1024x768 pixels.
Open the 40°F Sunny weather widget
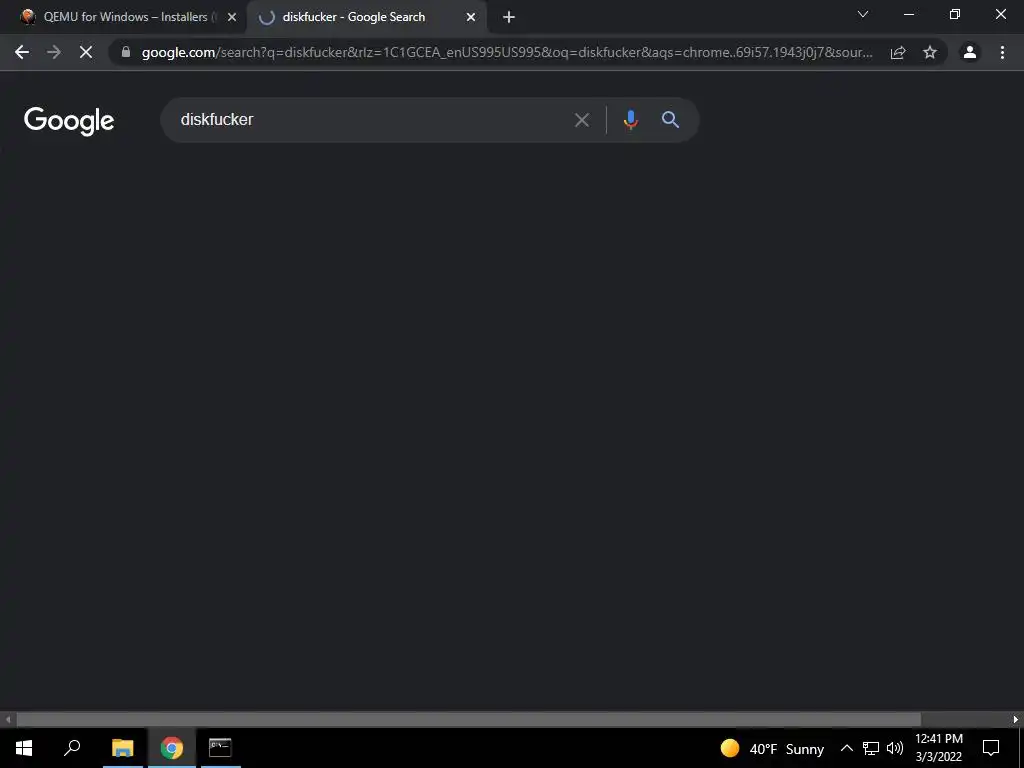[x=772, y=748]
